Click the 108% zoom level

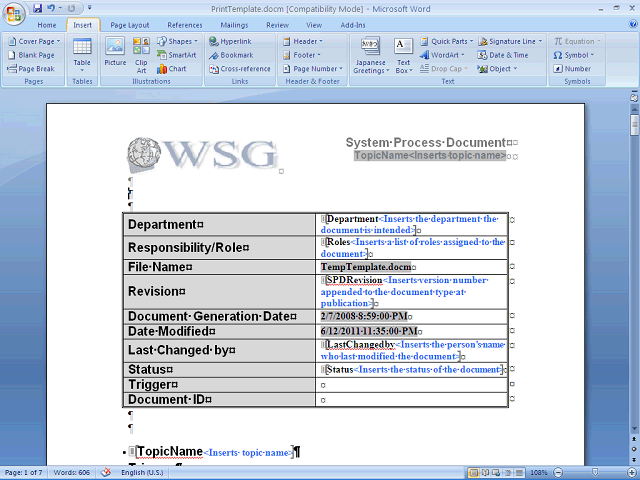539,473
